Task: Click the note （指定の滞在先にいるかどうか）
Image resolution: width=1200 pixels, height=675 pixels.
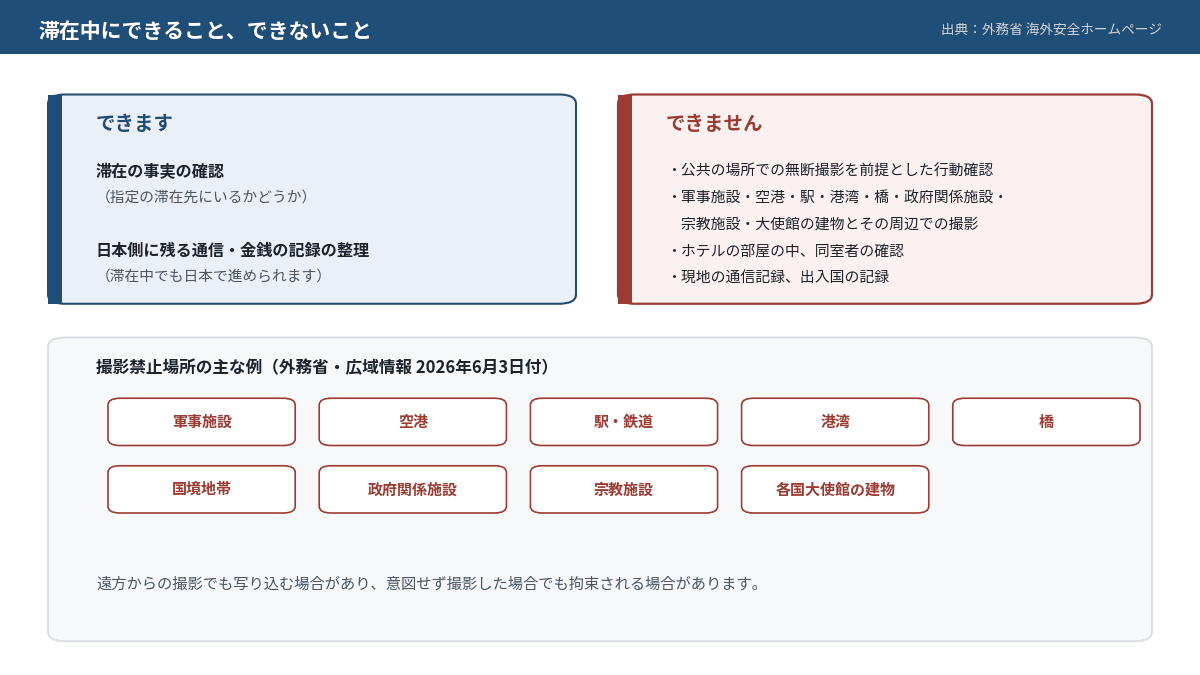Action: pyautogui.click(x=206, y=196)
